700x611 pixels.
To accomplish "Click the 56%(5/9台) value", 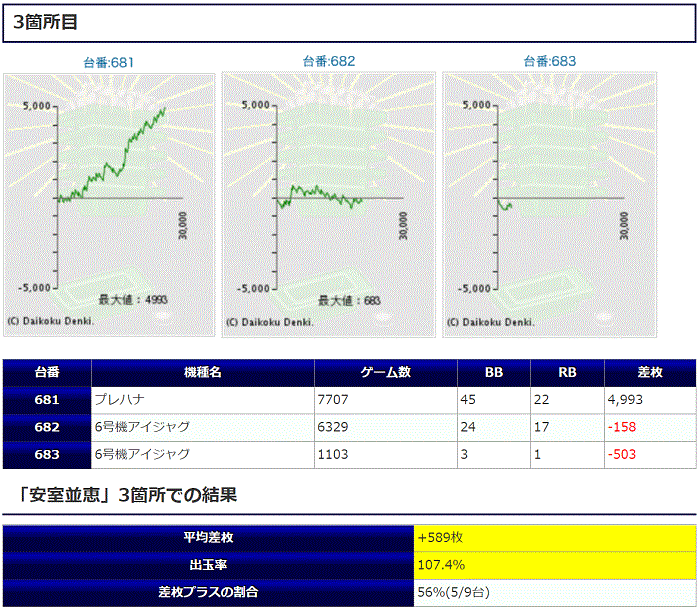I will (555, 593).
